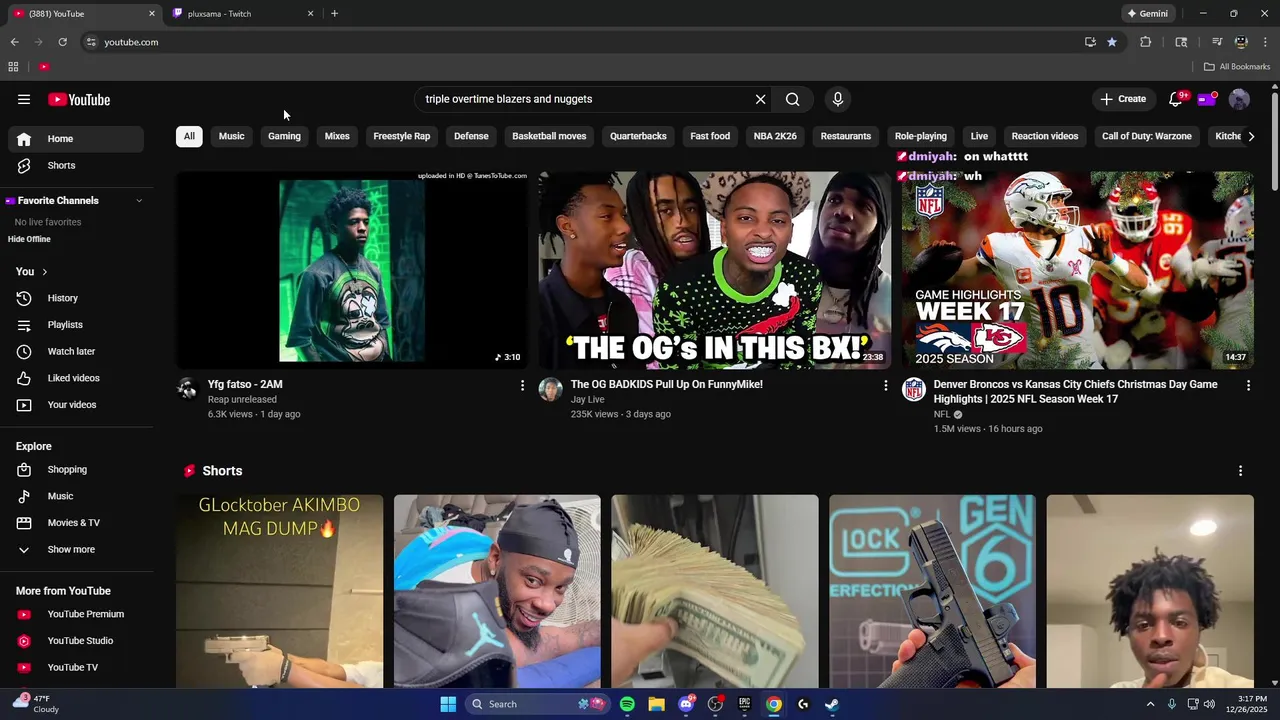Open the notifications bell

(x=1176, y=99)
